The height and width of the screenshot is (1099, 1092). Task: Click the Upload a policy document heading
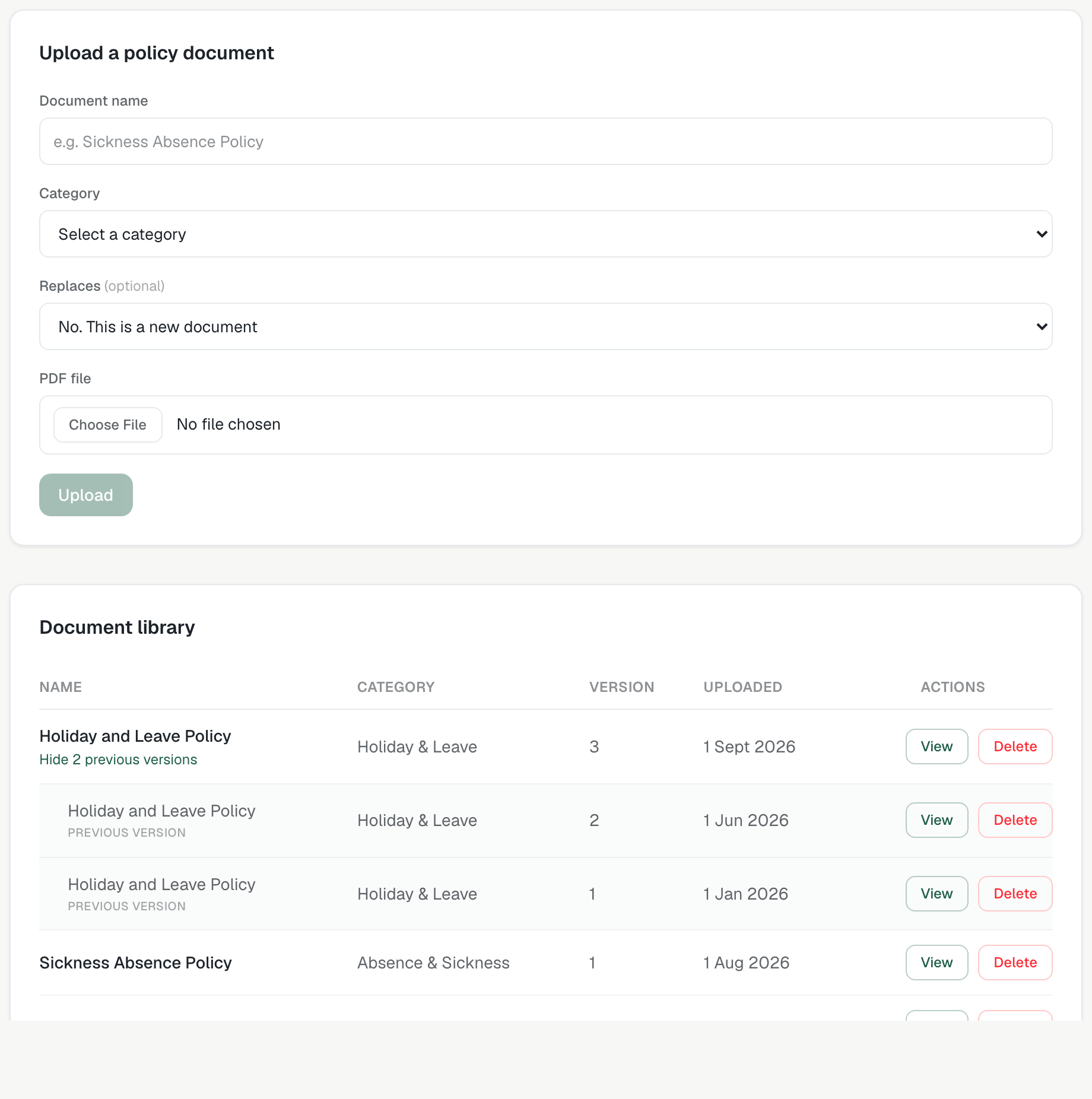point(157,53)
